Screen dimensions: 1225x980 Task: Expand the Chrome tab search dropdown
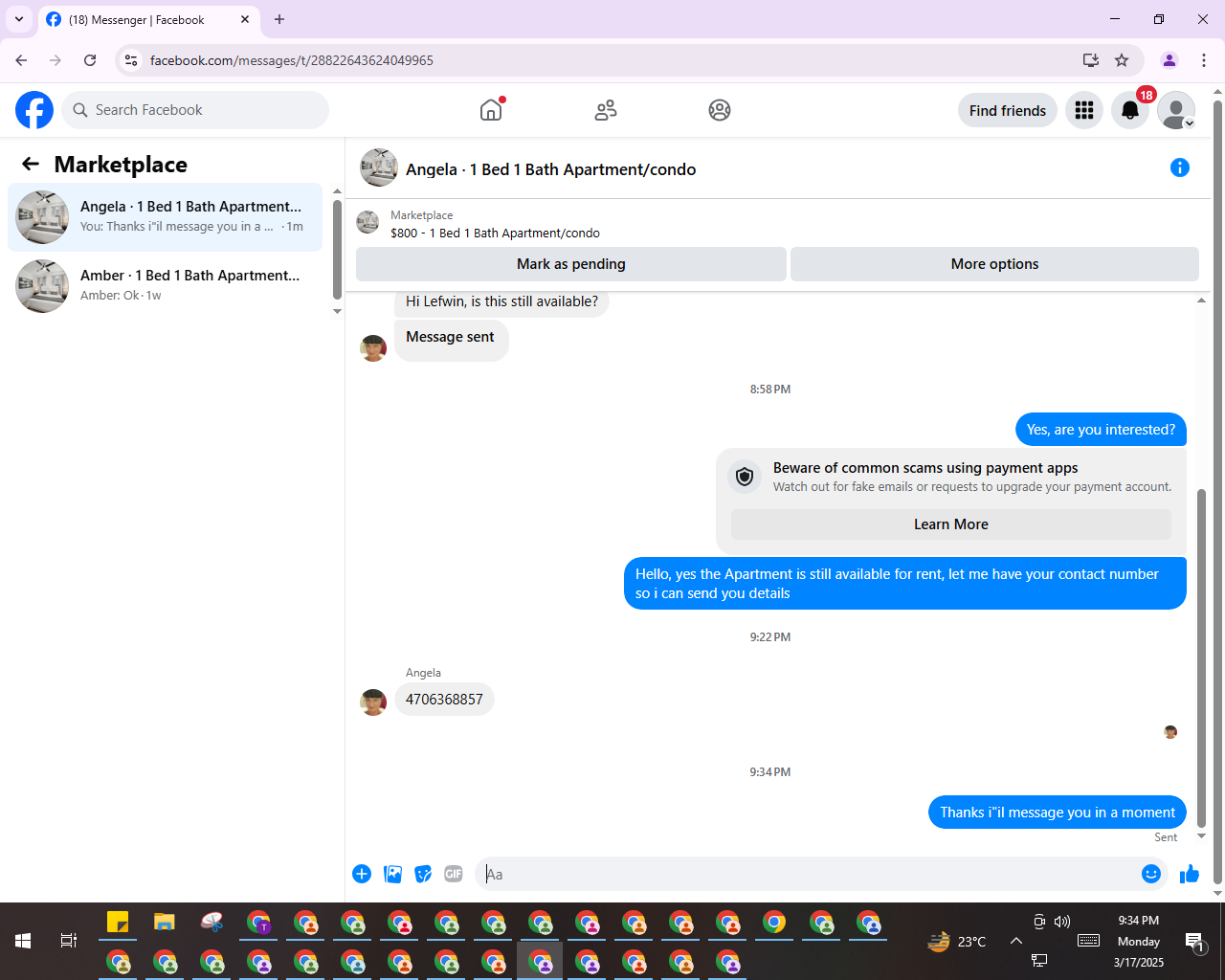coord(19,19)
